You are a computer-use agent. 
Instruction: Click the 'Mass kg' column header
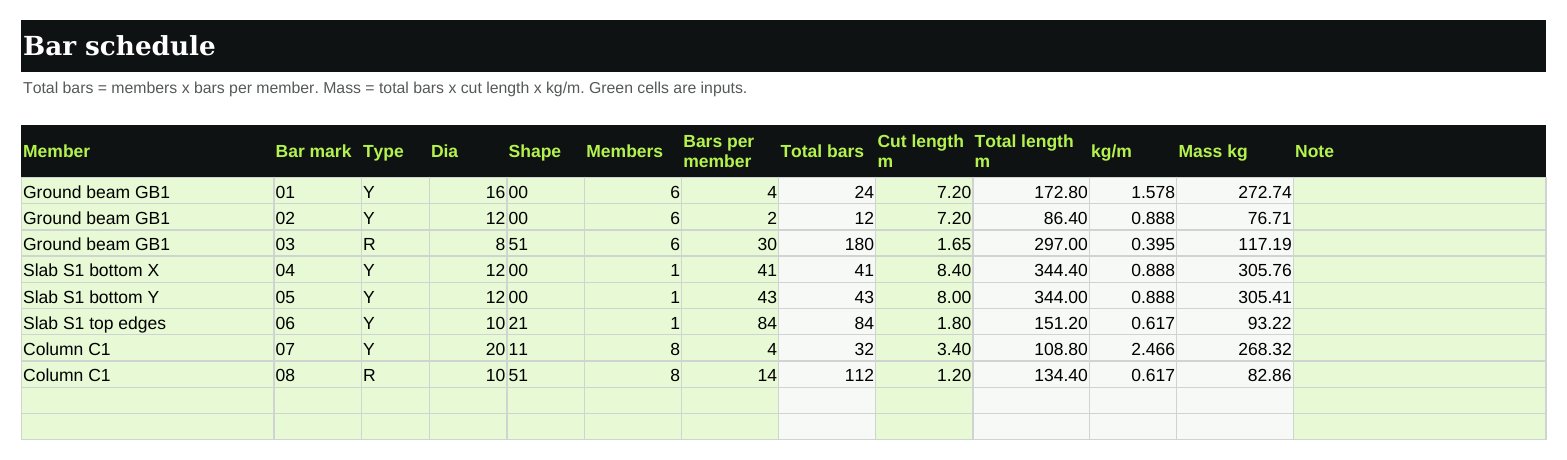pos(1235,152)
